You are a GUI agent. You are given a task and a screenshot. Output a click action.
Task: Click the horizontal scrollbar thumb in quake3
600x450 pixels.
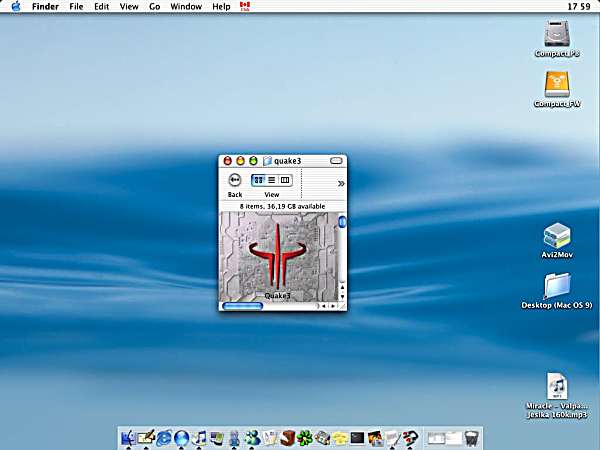[x=242, y=306]
